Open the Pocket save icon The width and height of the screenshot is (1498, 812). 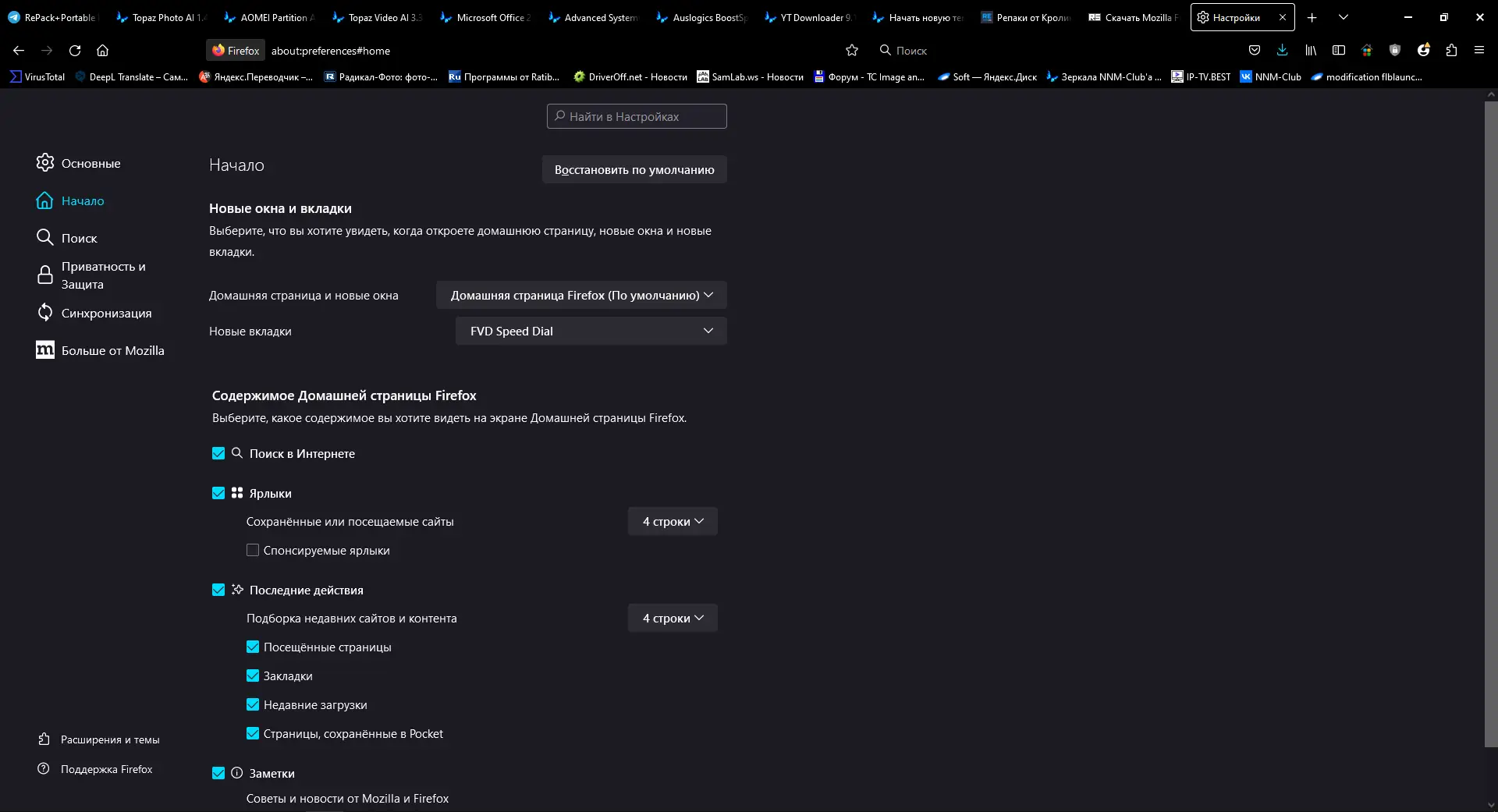pos(1255,51)
